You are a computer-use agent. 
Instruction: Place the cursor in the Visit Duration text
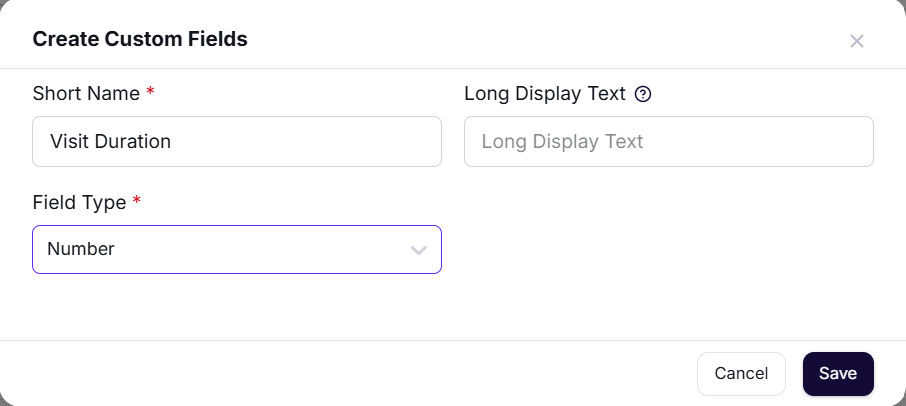pyautogui.click(x=110, y=141)
